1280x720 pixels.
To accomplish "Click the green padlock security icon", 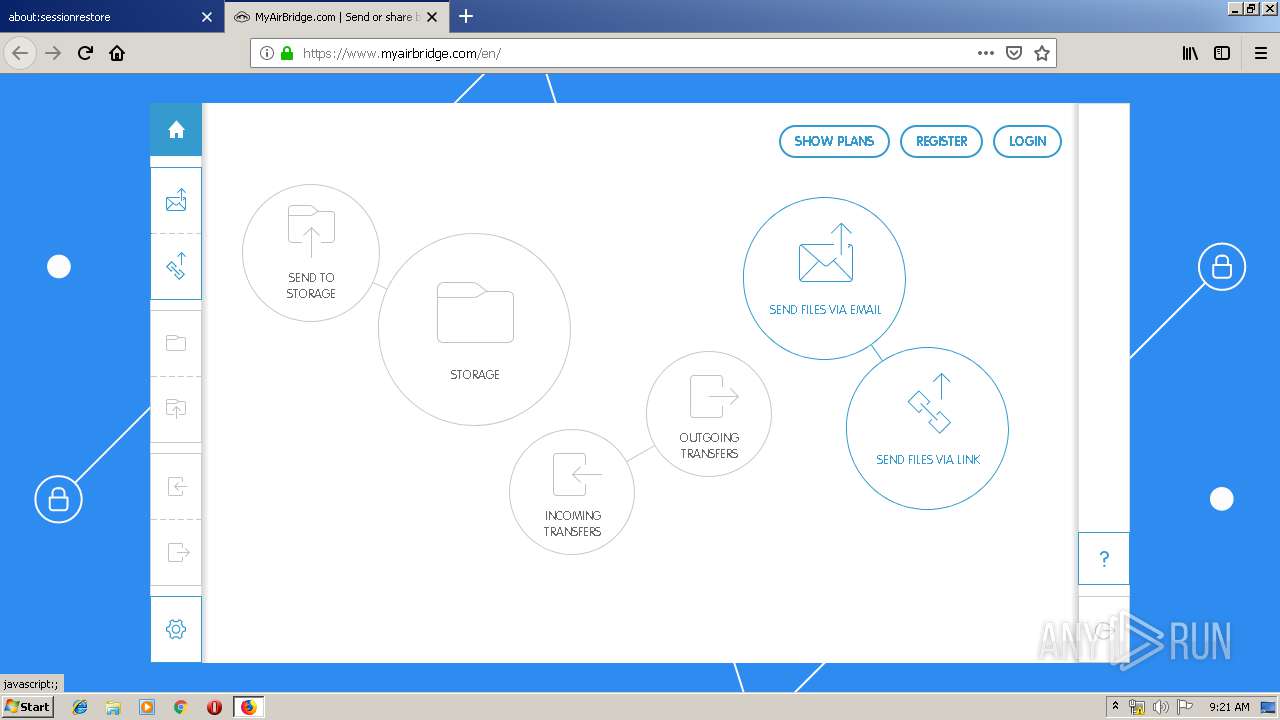I will click(x=287, y=53).
